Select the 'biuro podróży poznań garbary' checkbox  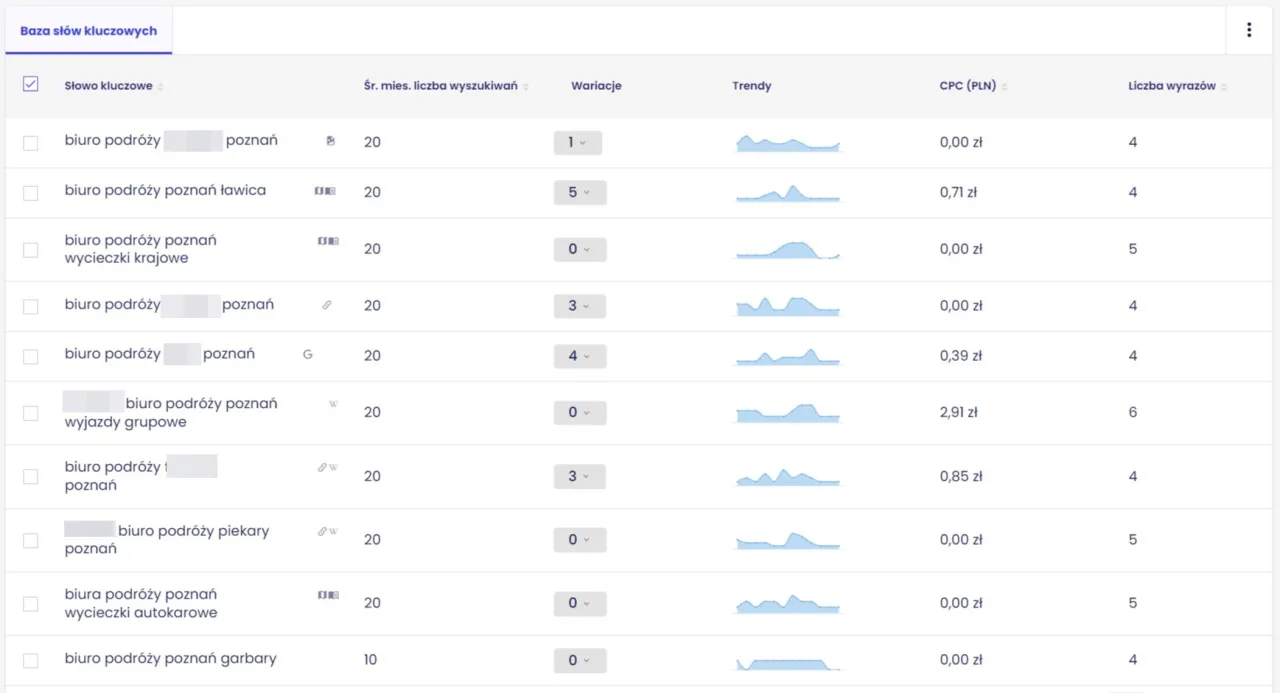tap(30, 661)
